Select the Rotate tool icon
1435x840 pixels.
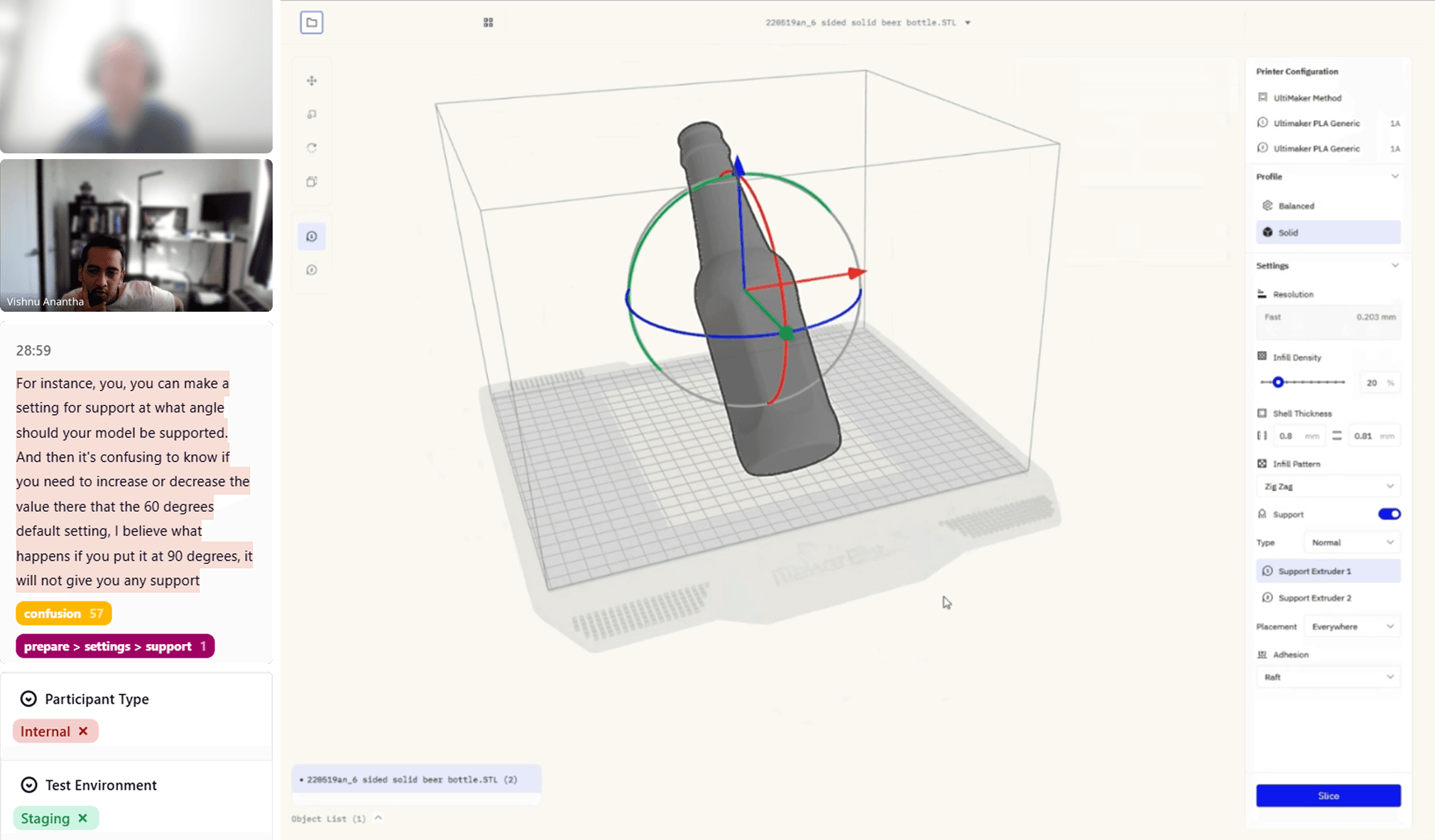pos(312,148)
